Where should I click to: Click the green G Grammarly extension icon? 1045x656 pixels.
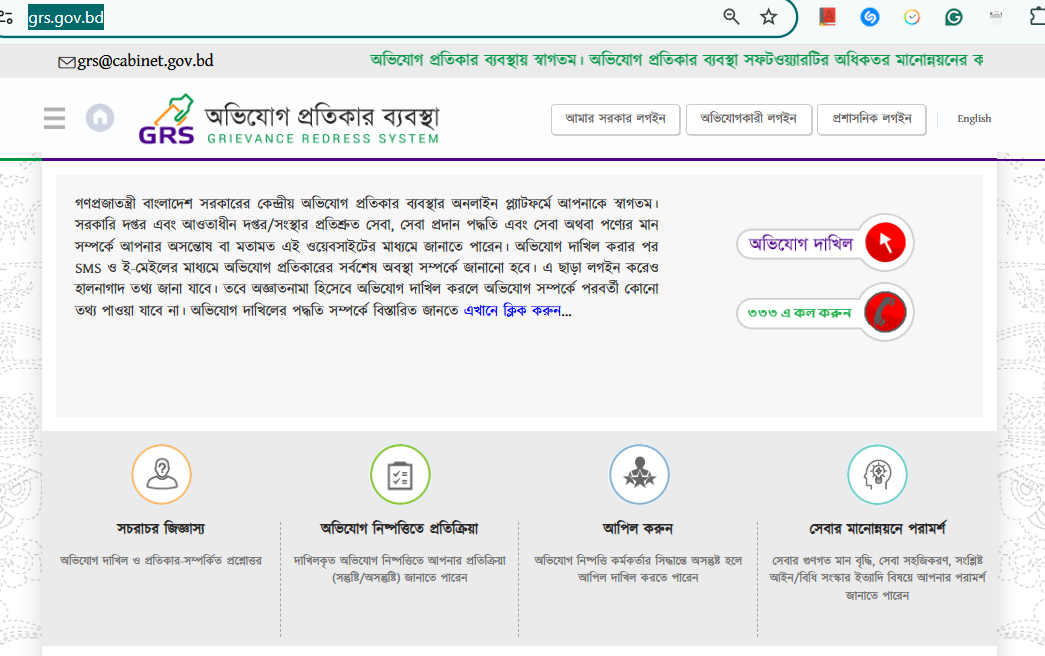pyautogui.click(x=954, y=17)
